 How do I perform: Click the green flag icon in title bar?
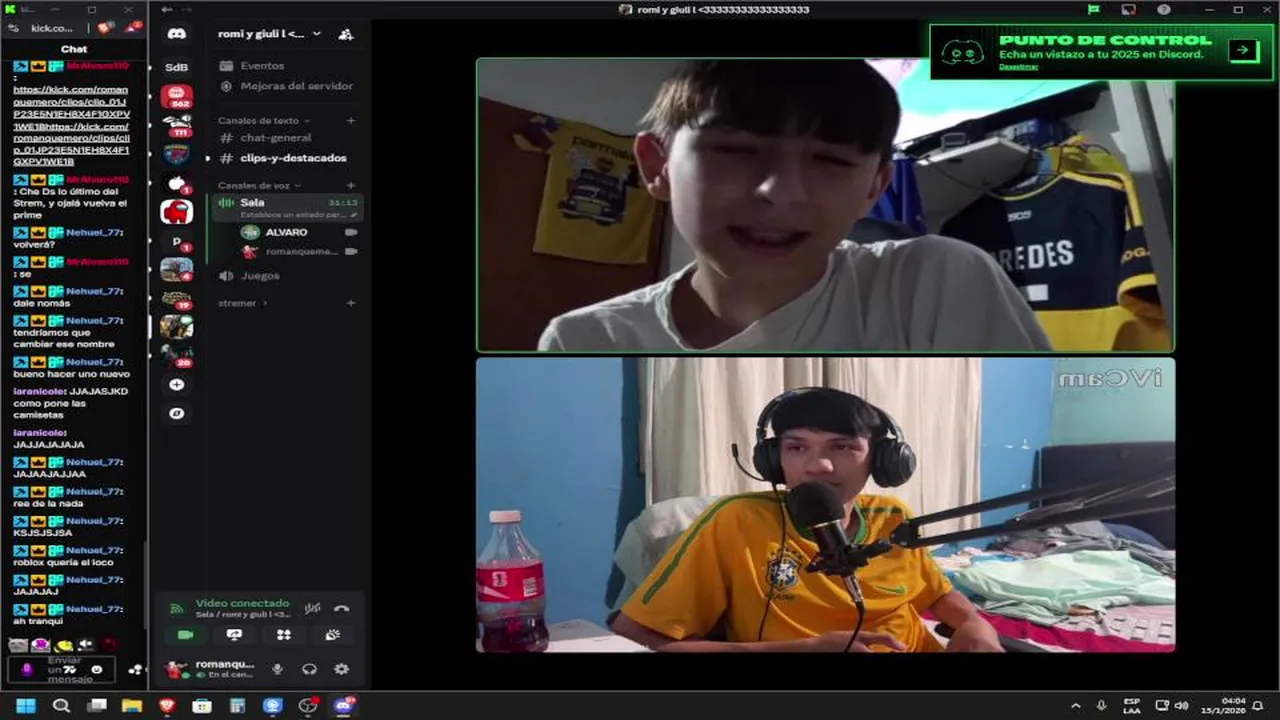click(x=1094, y=9)
